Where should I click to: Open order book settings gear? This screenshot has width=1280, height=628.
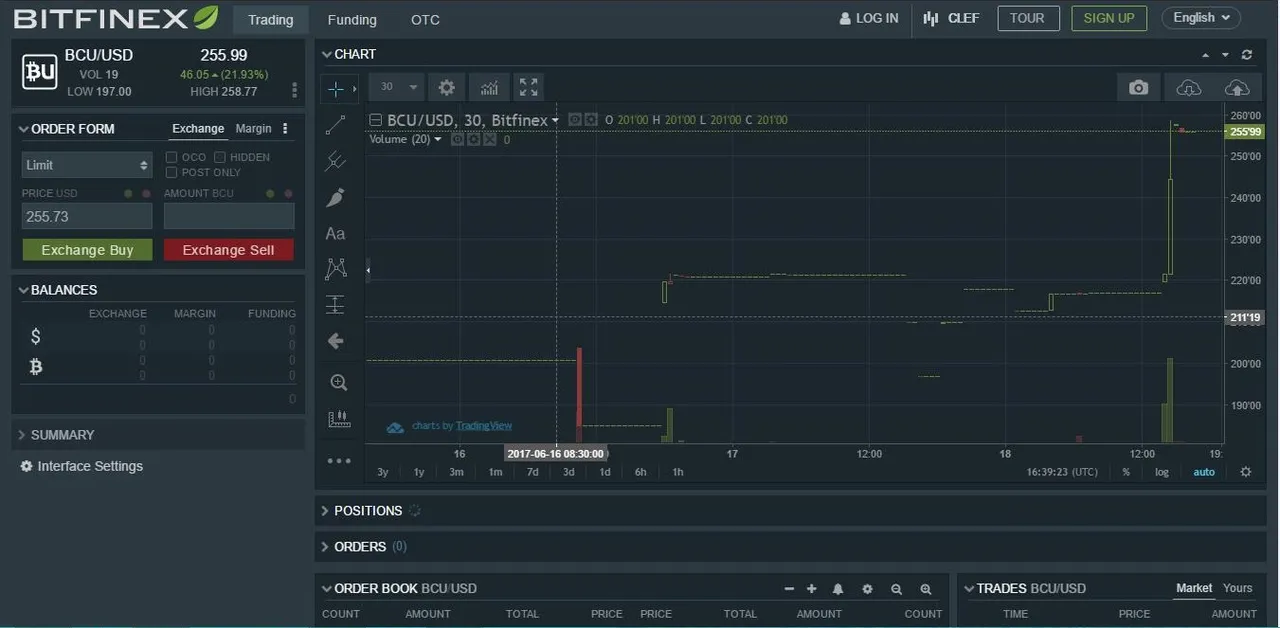coord(867,589)
